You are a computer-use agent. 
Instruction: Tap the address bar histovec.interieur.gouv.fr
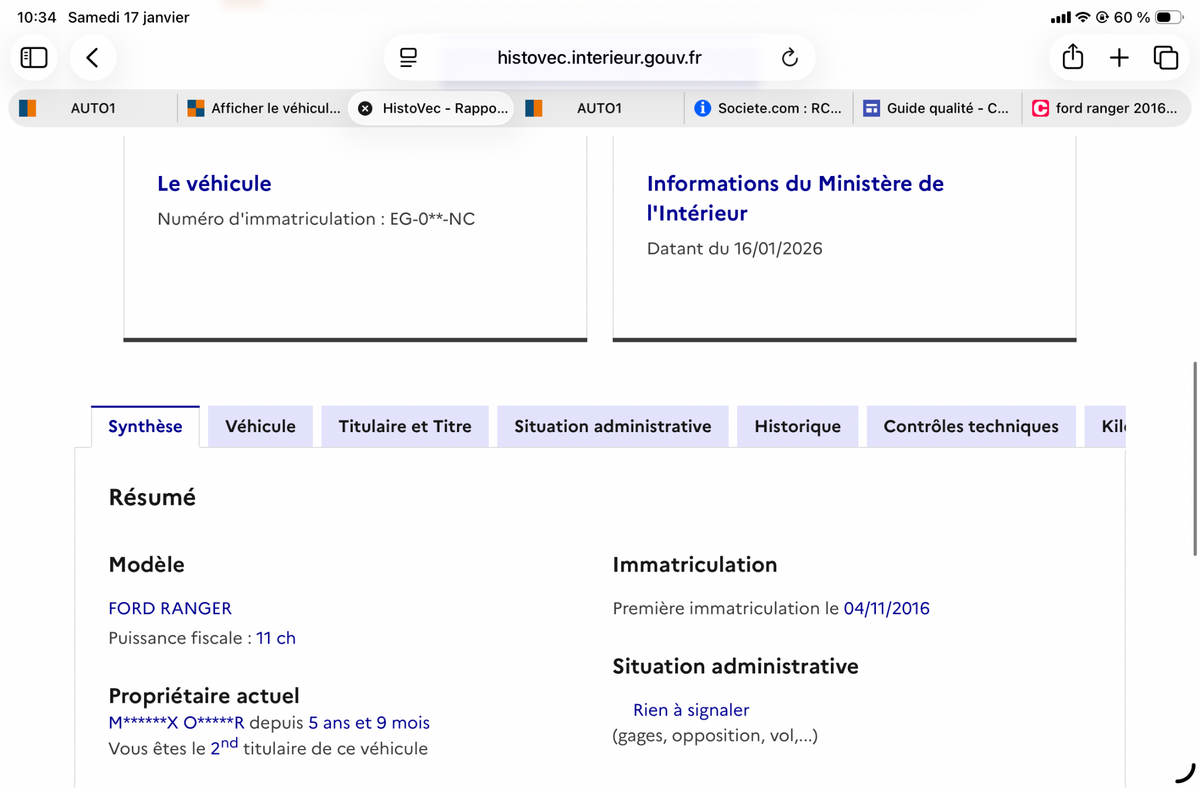(x=599, y=58)
